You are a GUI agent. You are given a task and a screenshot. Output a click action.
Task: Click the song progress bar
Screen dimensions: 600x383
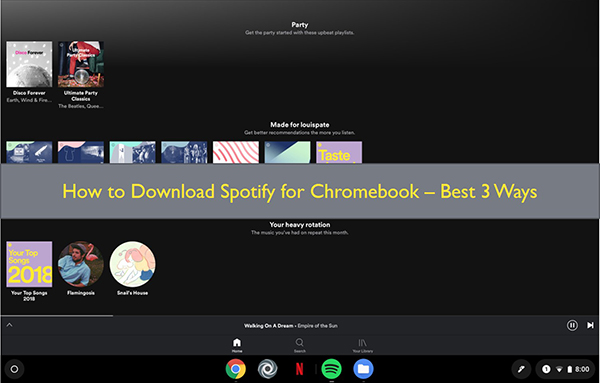300,316
